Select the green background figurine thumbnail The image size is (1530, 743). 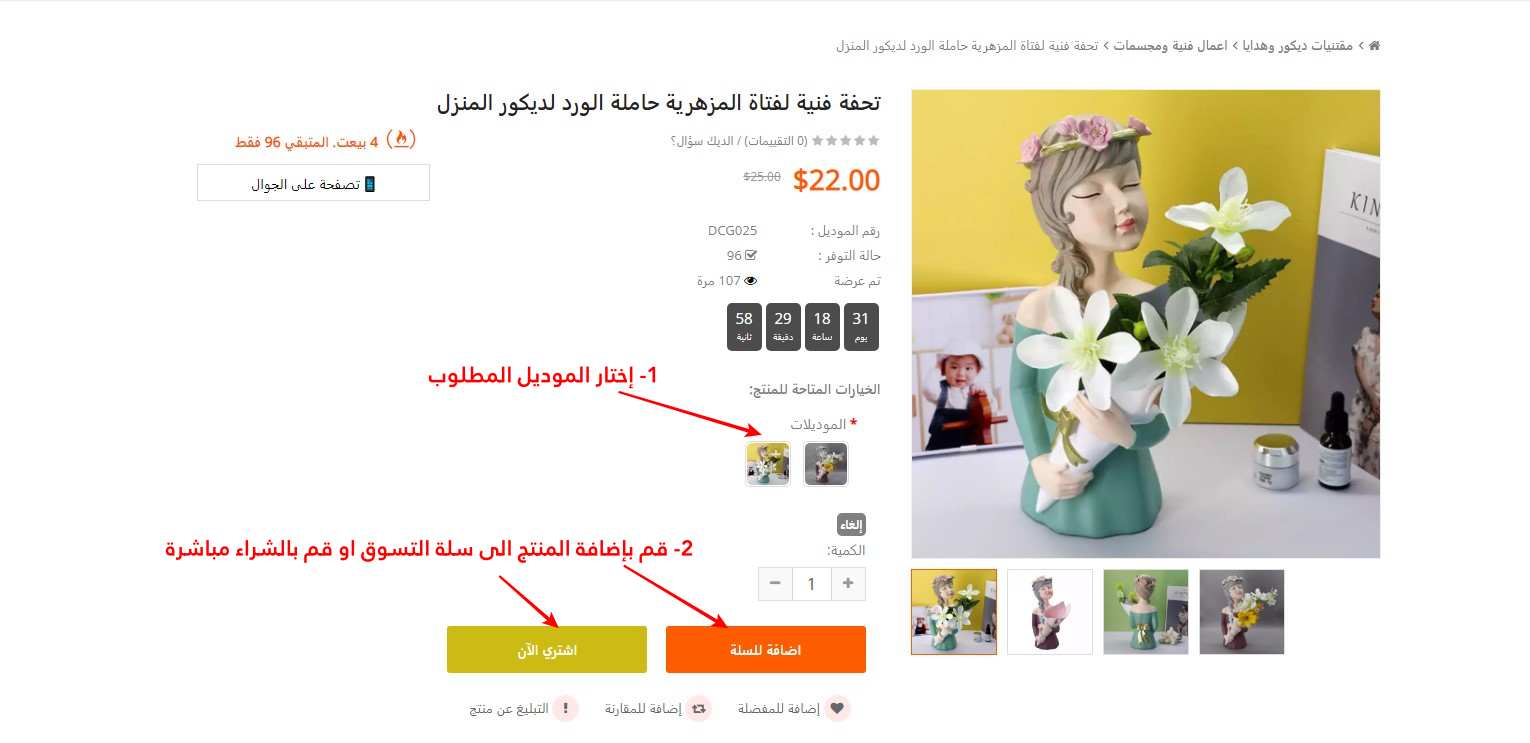1146,612
